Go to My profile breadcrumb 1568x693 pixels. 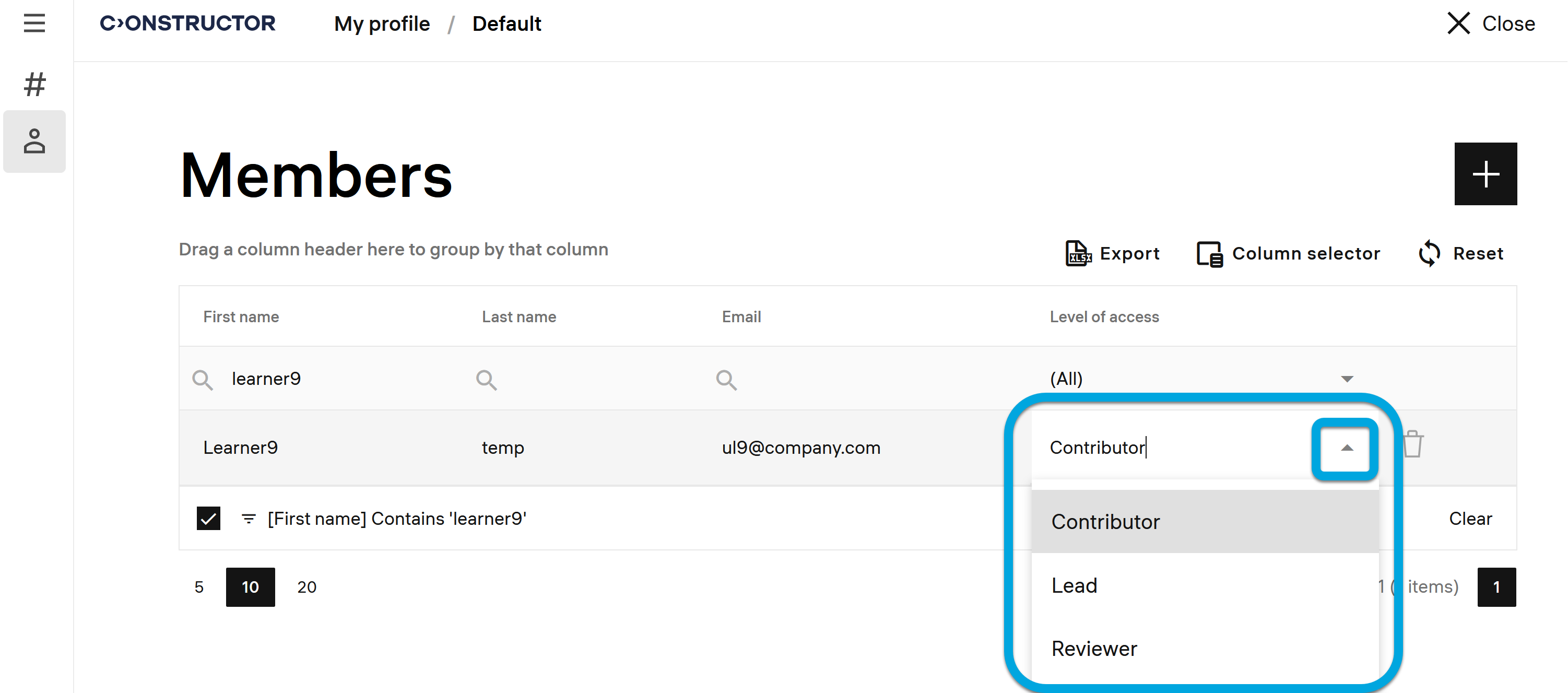(x=382, y=24)
